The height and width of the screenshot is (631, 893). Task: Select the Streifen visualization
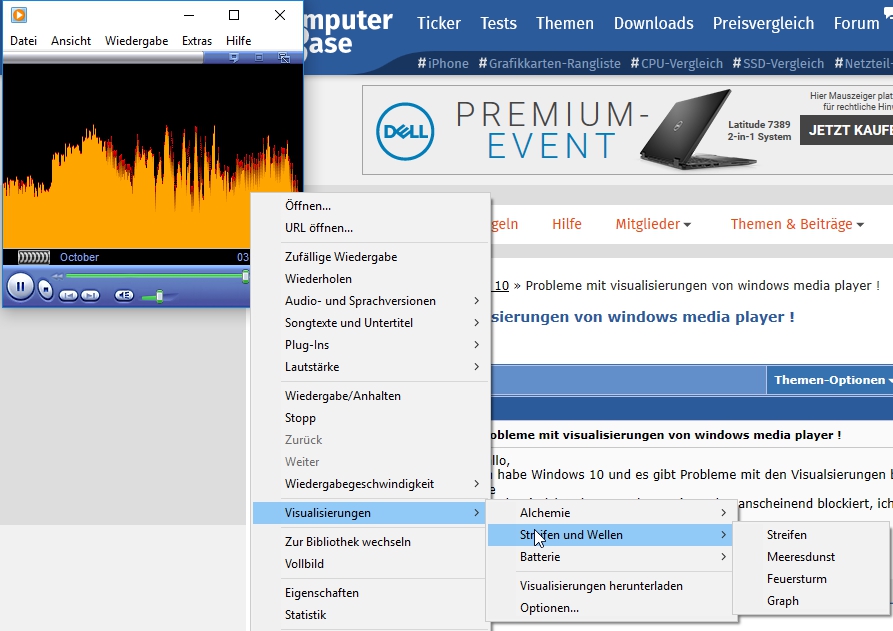click(811, 535)
